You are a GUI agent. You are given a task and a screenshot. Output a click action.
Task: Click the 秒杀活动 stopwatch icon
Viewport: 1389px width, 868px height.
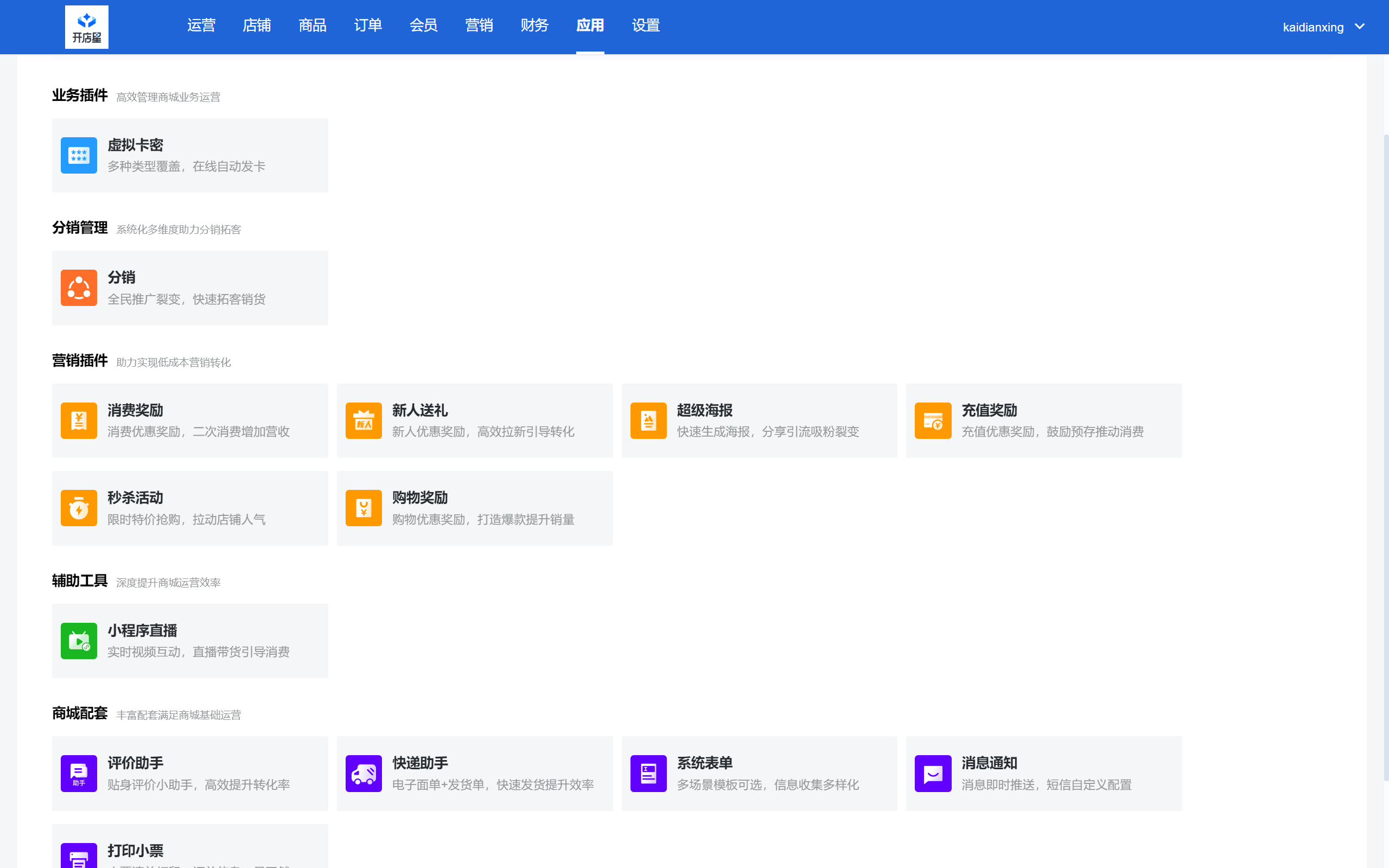point(79,508)
